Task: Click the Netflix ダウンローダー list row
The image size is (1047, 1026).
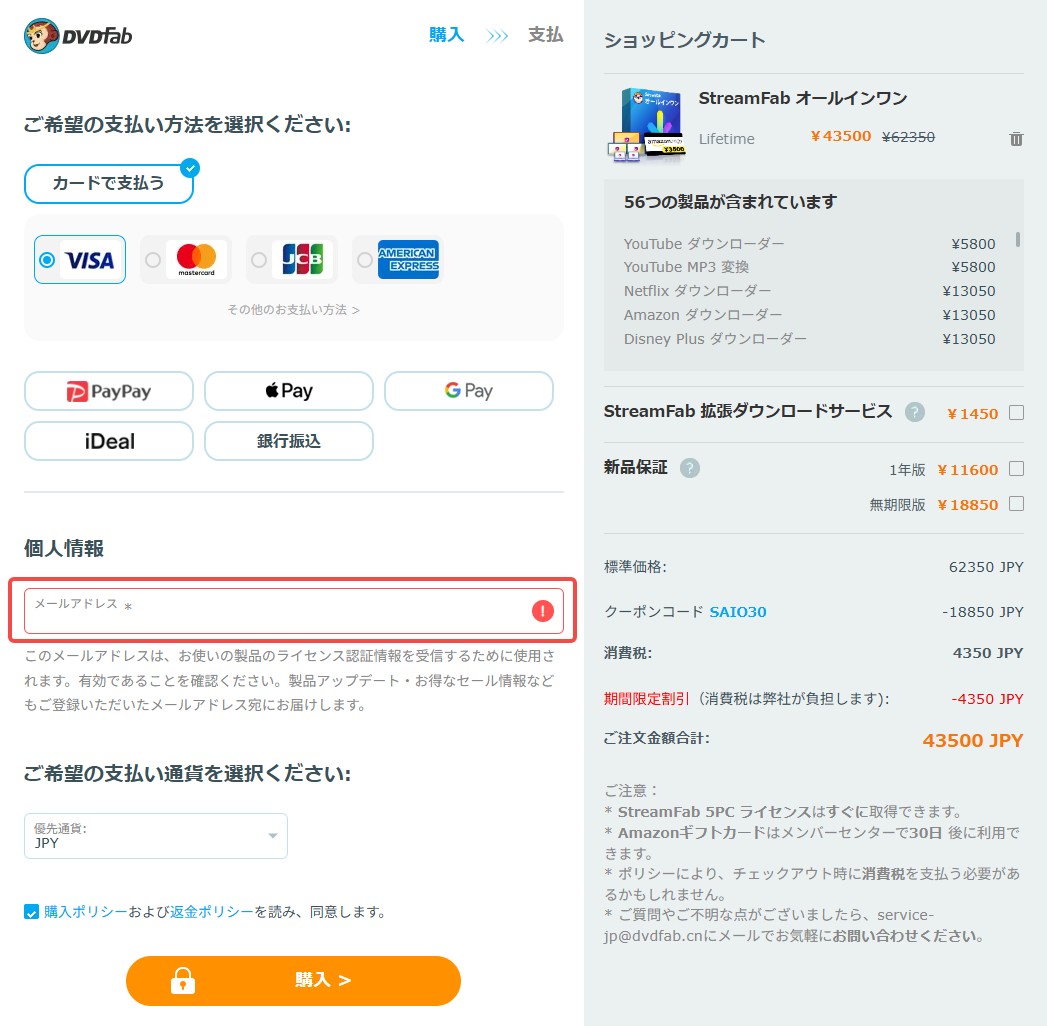Action: pos(809,291)
